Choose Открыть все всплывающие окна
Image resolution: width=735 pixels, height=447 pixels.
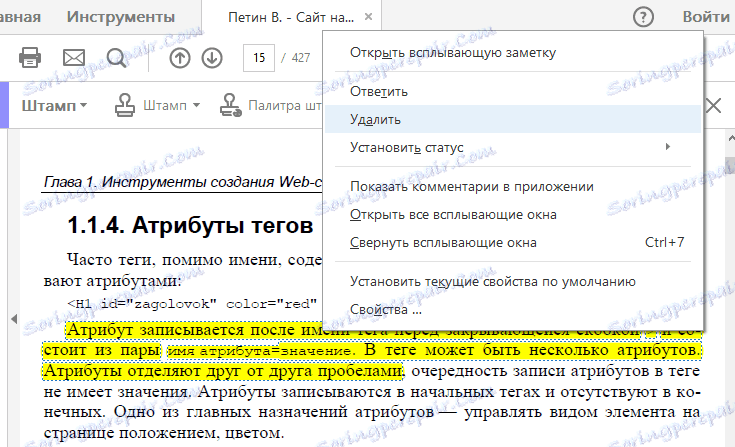[514, 215]
